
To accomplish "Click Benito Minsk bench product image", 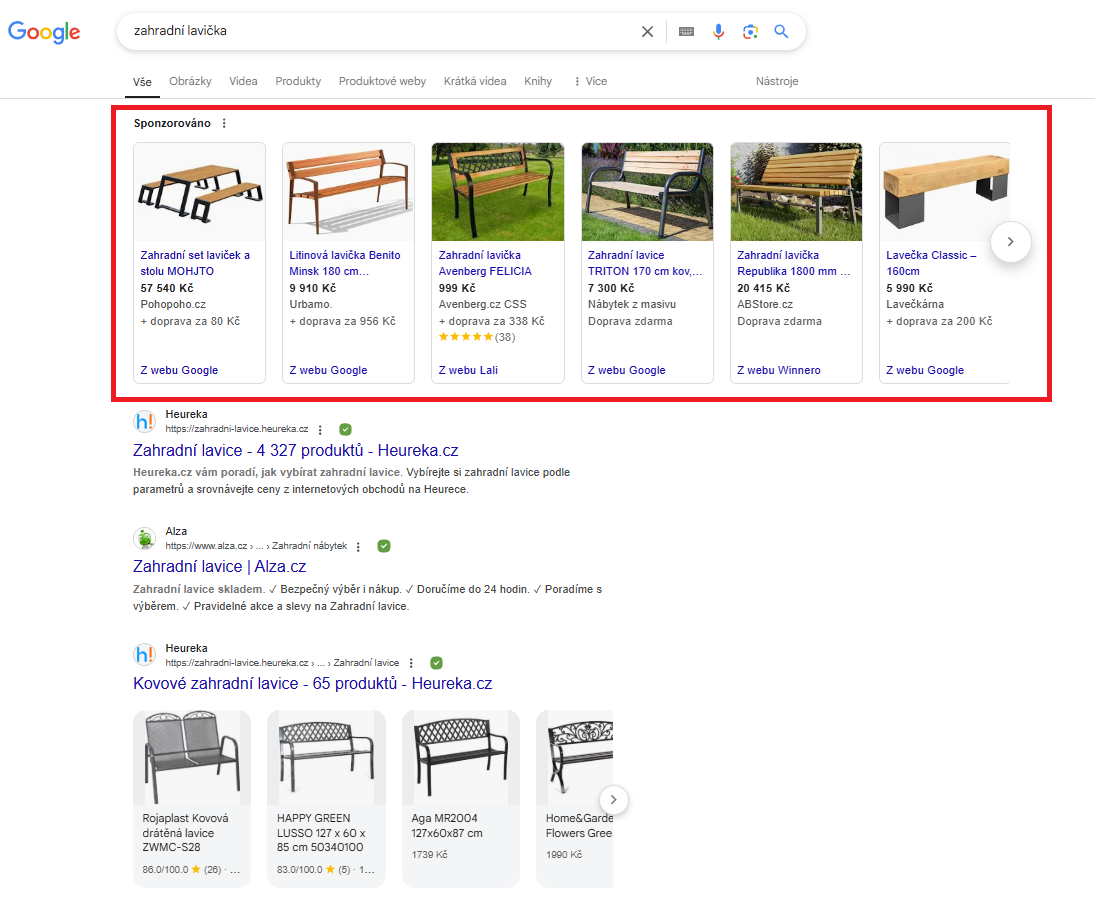I will tap(348, 192).
